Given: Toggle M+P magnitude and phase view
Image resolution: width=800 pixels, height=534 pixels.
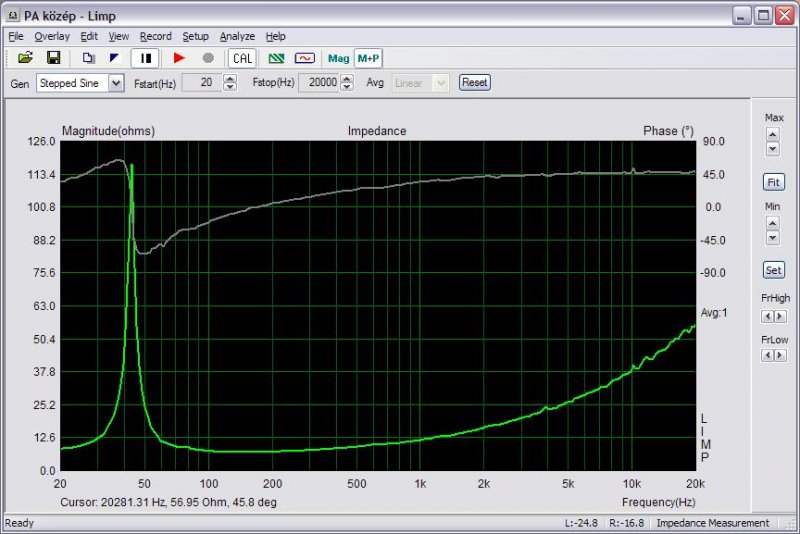Looking at the screenshot, I should click(x=368, y=58).
